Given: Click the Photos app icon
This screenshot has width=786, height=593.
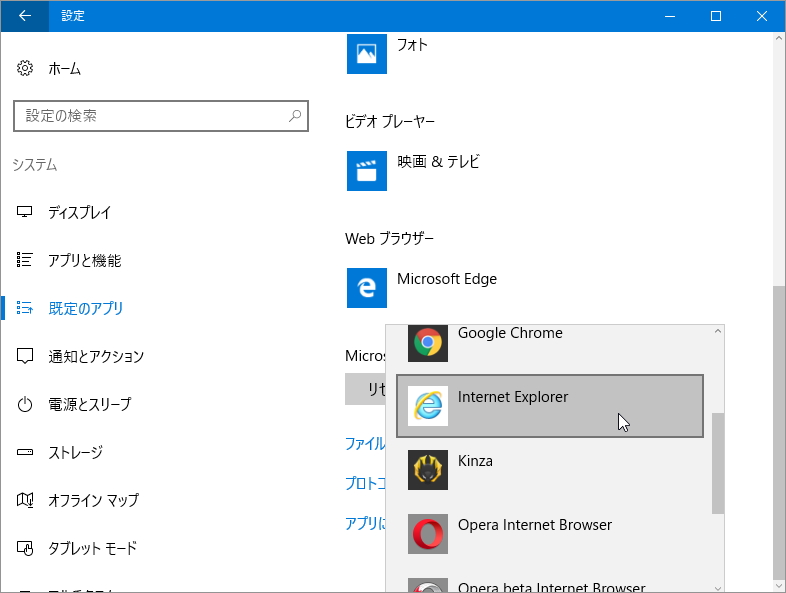Looking at the screenshot, I should pyautogui.click(x=366, y=54).
